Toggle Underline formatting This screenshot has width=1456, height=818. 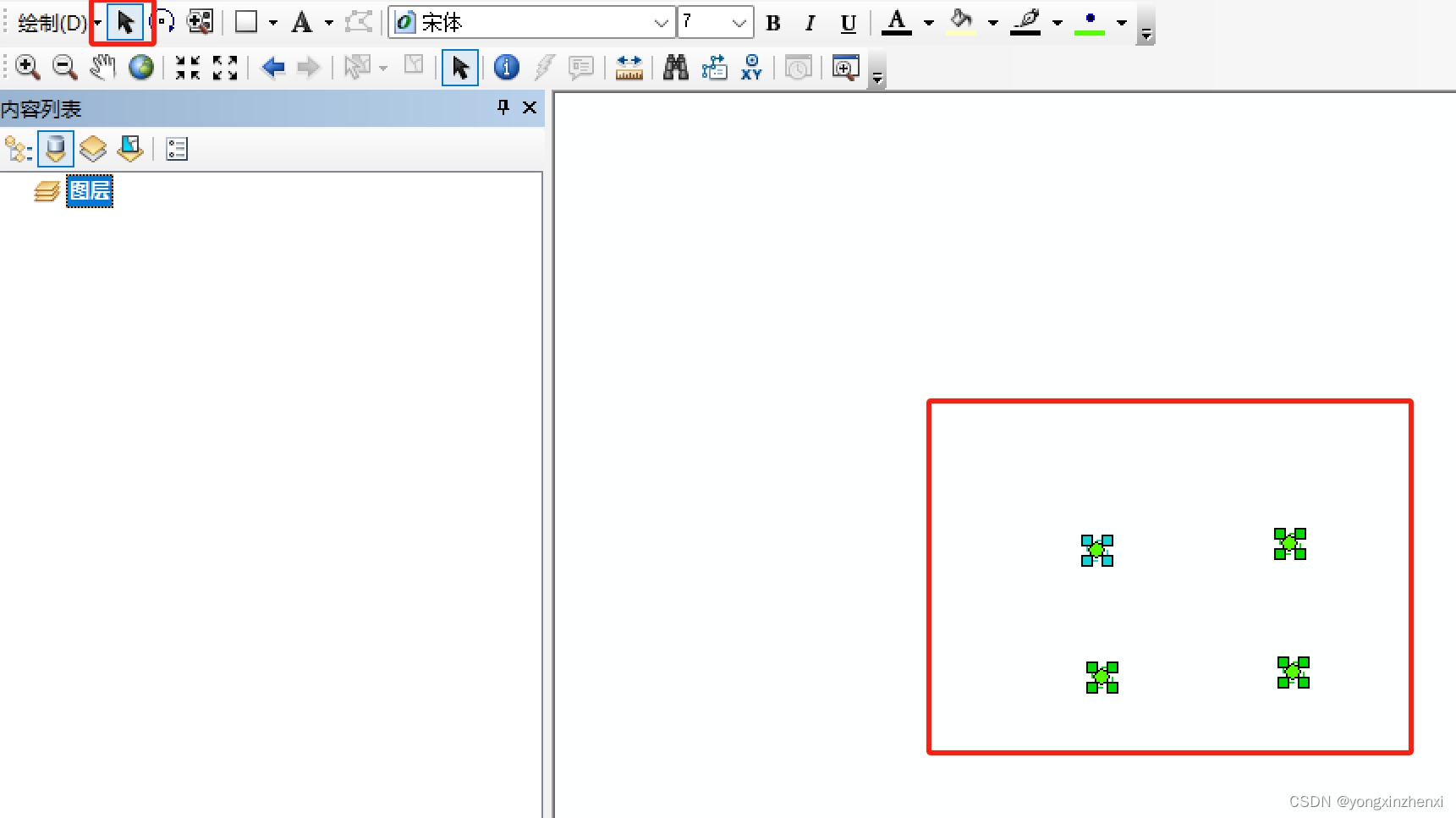(x=849, y=23)
